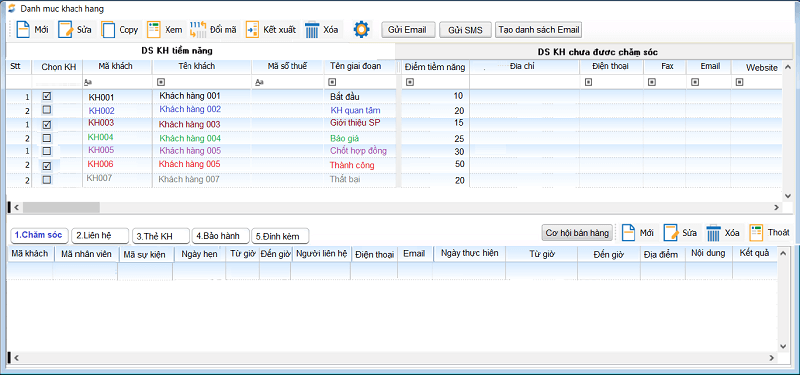800x375 pixels.
Task: Open filter dropdown under Website column
Action: (x=738, y=82)
